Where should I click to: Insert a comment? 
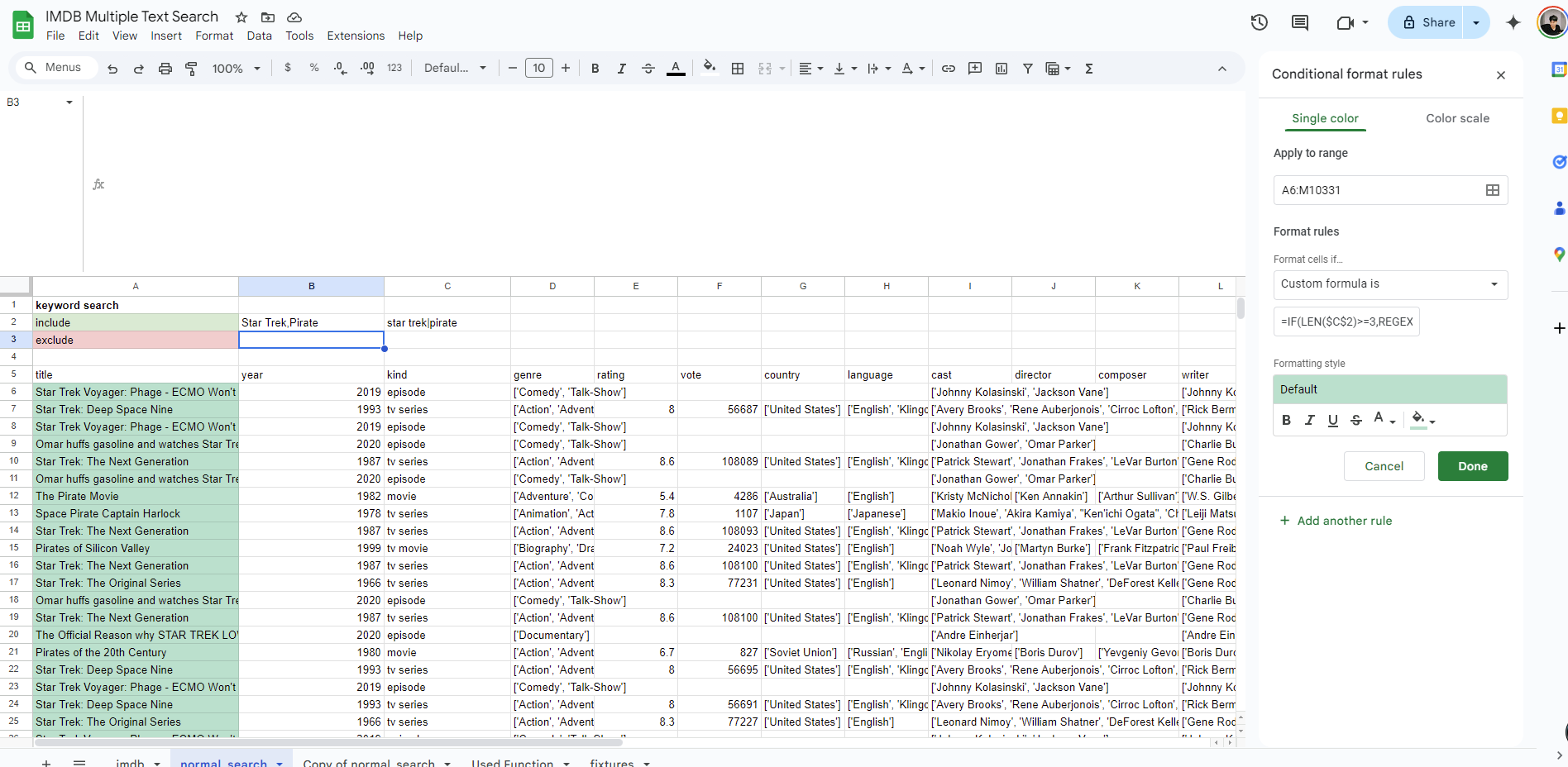click(975, 69)
